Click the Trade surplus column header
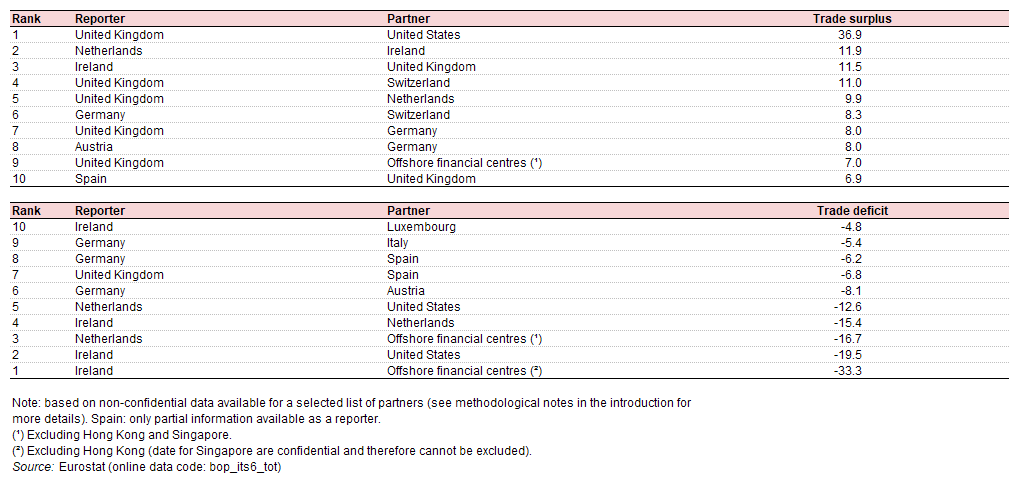 [x=852, y=19]
